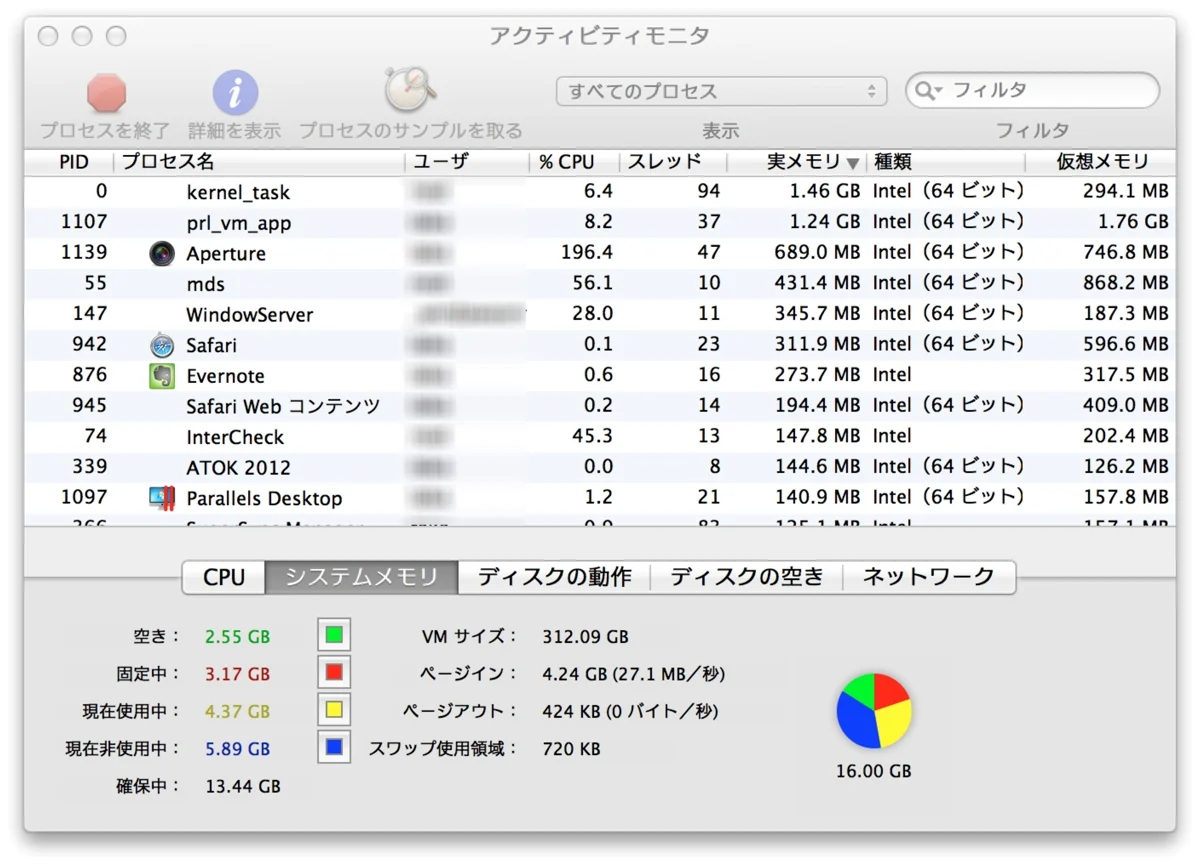Viewport: 1200px width, 866px height.
Task: Select the Evernote elephant icon
Action: pos(162,376)
